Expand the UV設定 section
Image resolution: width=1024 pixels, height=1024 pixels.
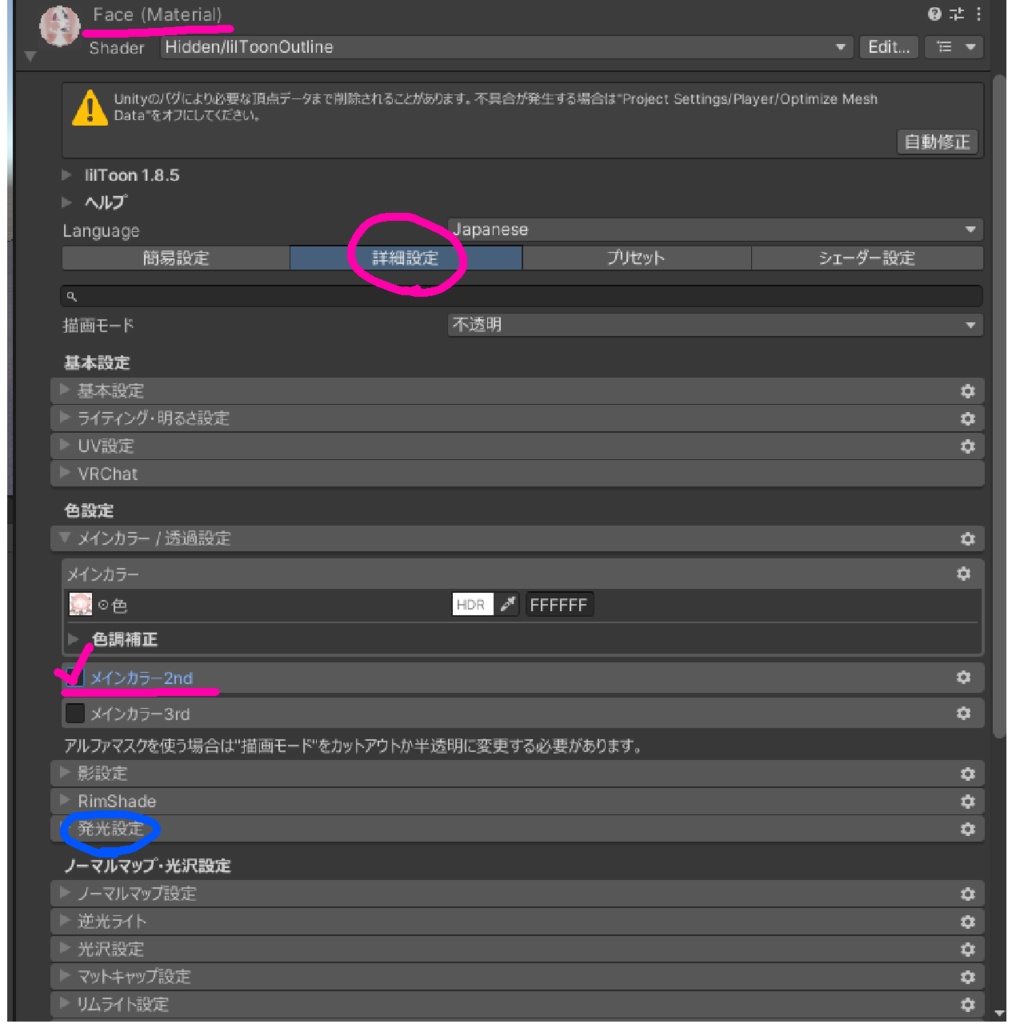(x=517, y=446)
